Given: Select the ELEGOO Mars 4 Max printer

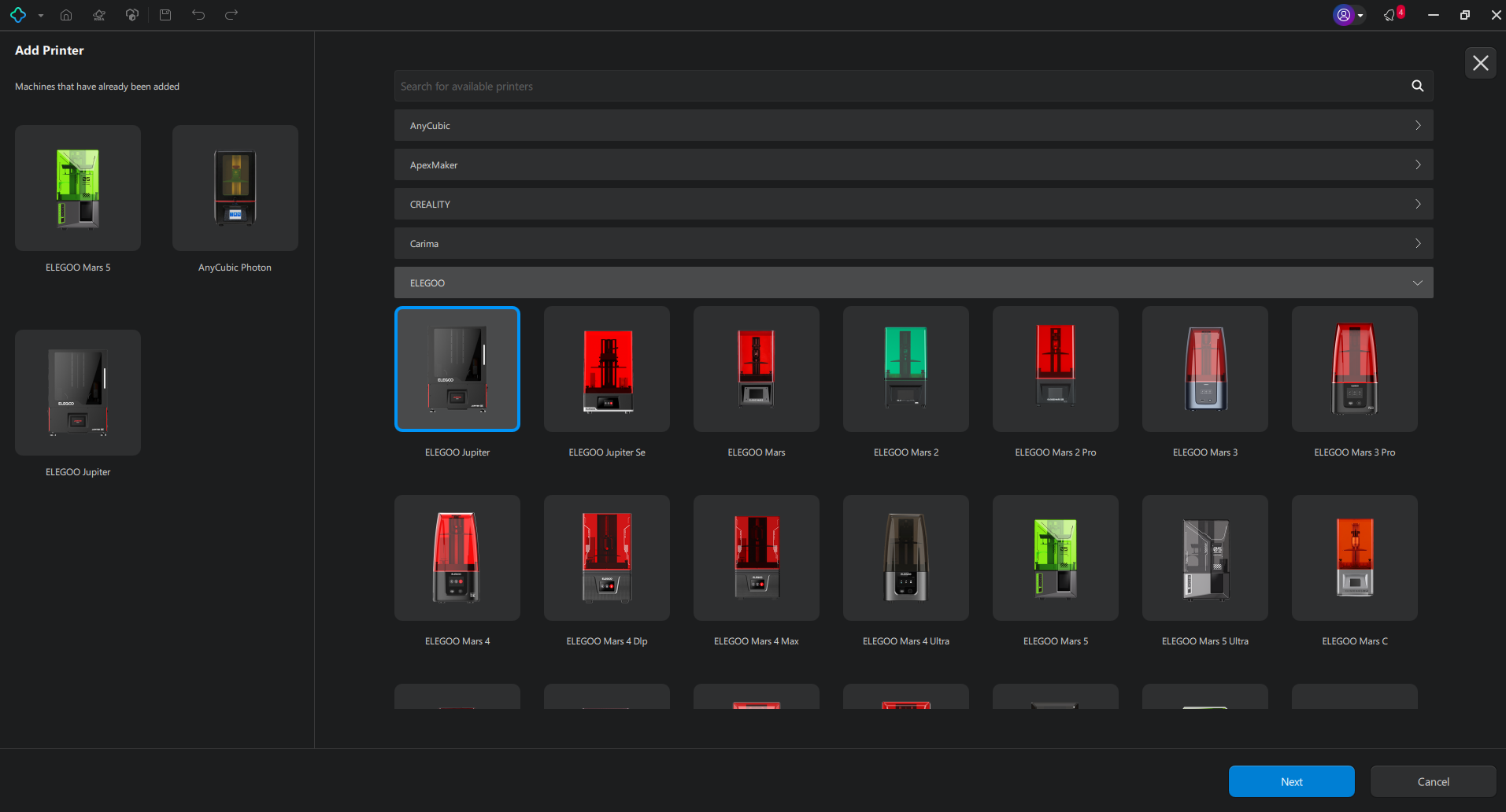Looking at the screenshot, I should pos(757,558).
